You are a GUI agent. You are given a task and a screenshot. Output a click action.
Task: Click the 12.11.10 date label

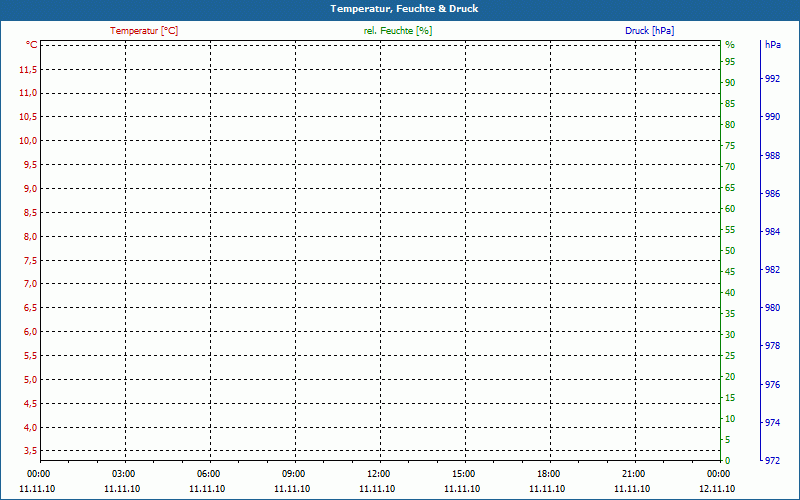tap(717, 489)
